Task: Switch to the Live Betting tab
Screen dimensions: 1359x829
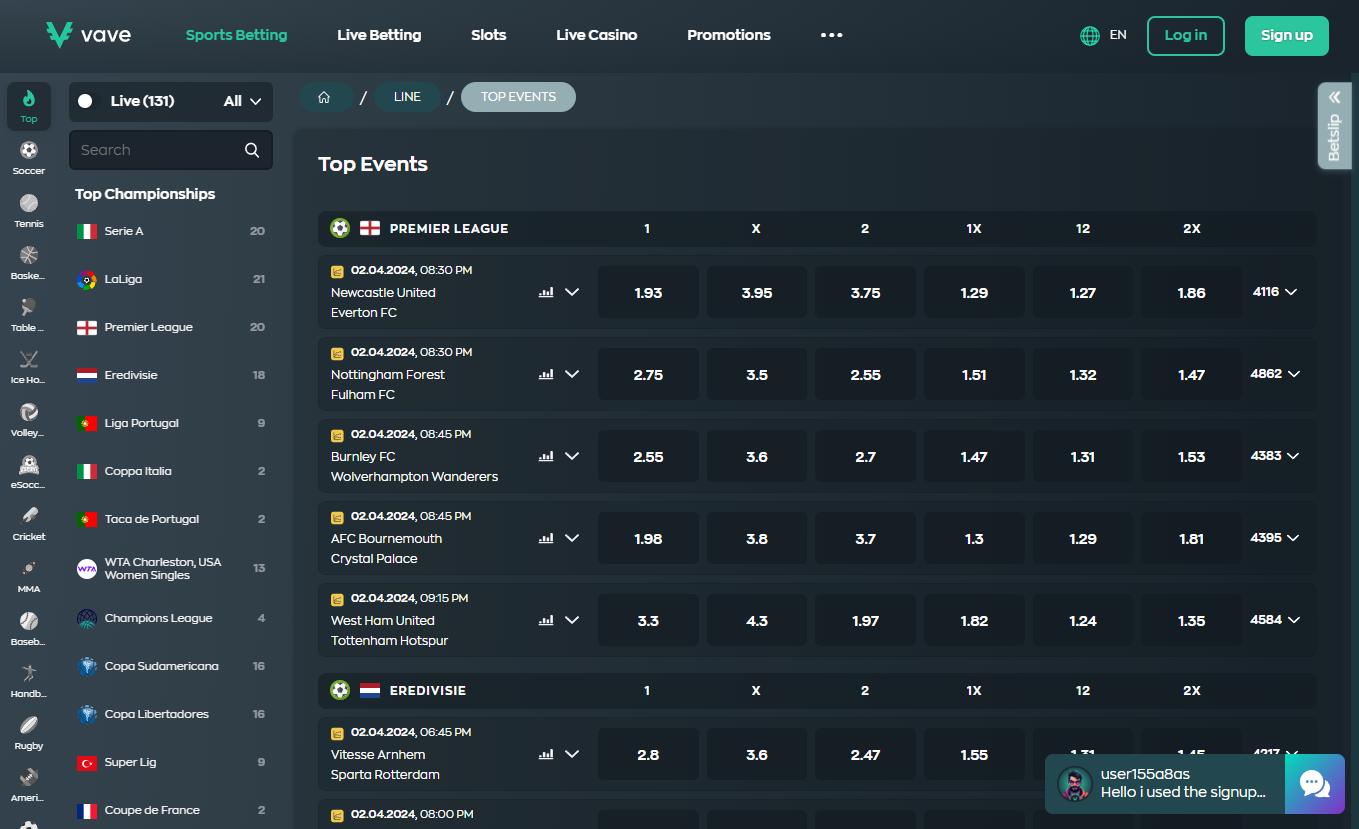Action: click(379, 35)
